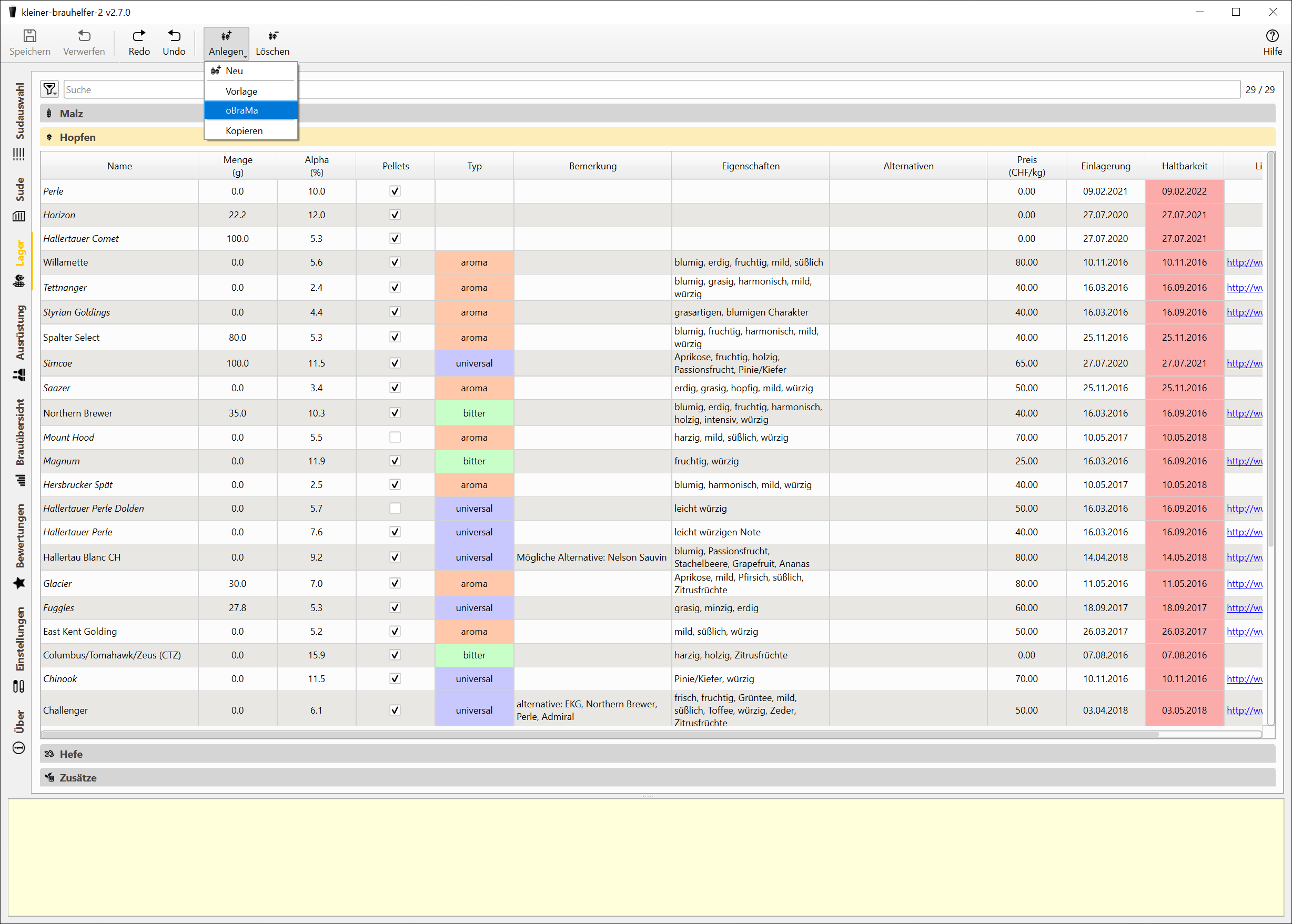This screenshot has height=924, width=1292.
Task: Enable Pellets checkbox for Mount Hood
Action: coord(395,438)
